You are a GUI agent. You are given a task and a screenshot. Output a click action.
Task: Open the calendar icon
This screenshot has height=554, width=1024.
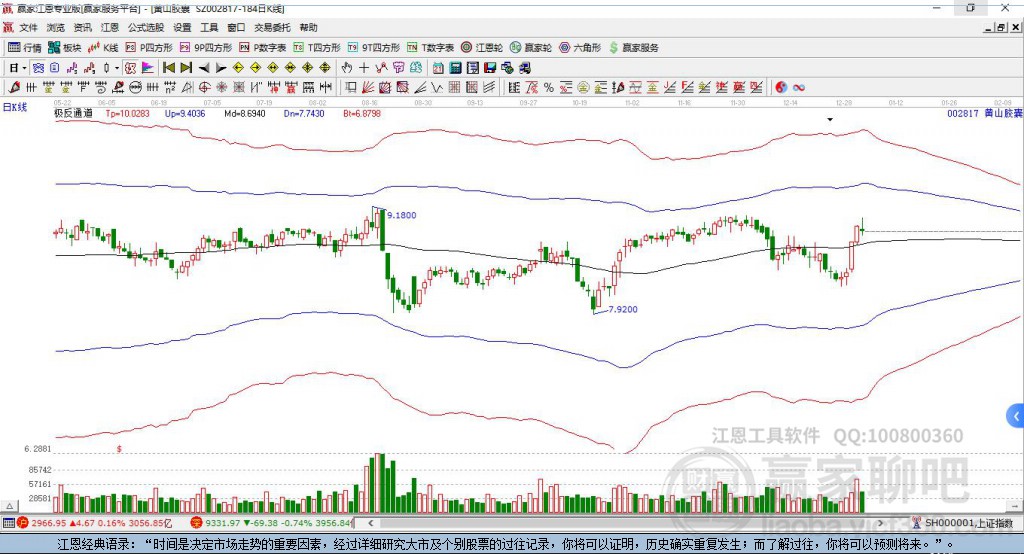[x=438, y=68]
